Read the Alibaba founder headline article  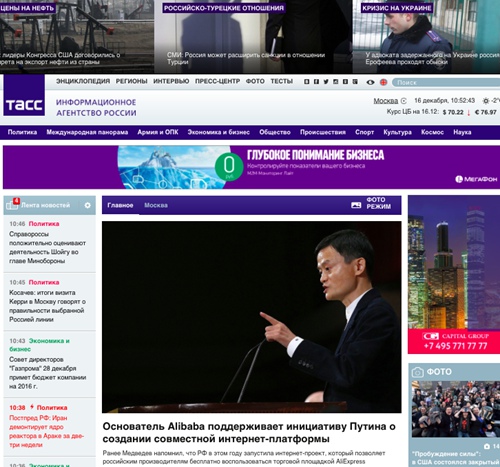[249, 433]
